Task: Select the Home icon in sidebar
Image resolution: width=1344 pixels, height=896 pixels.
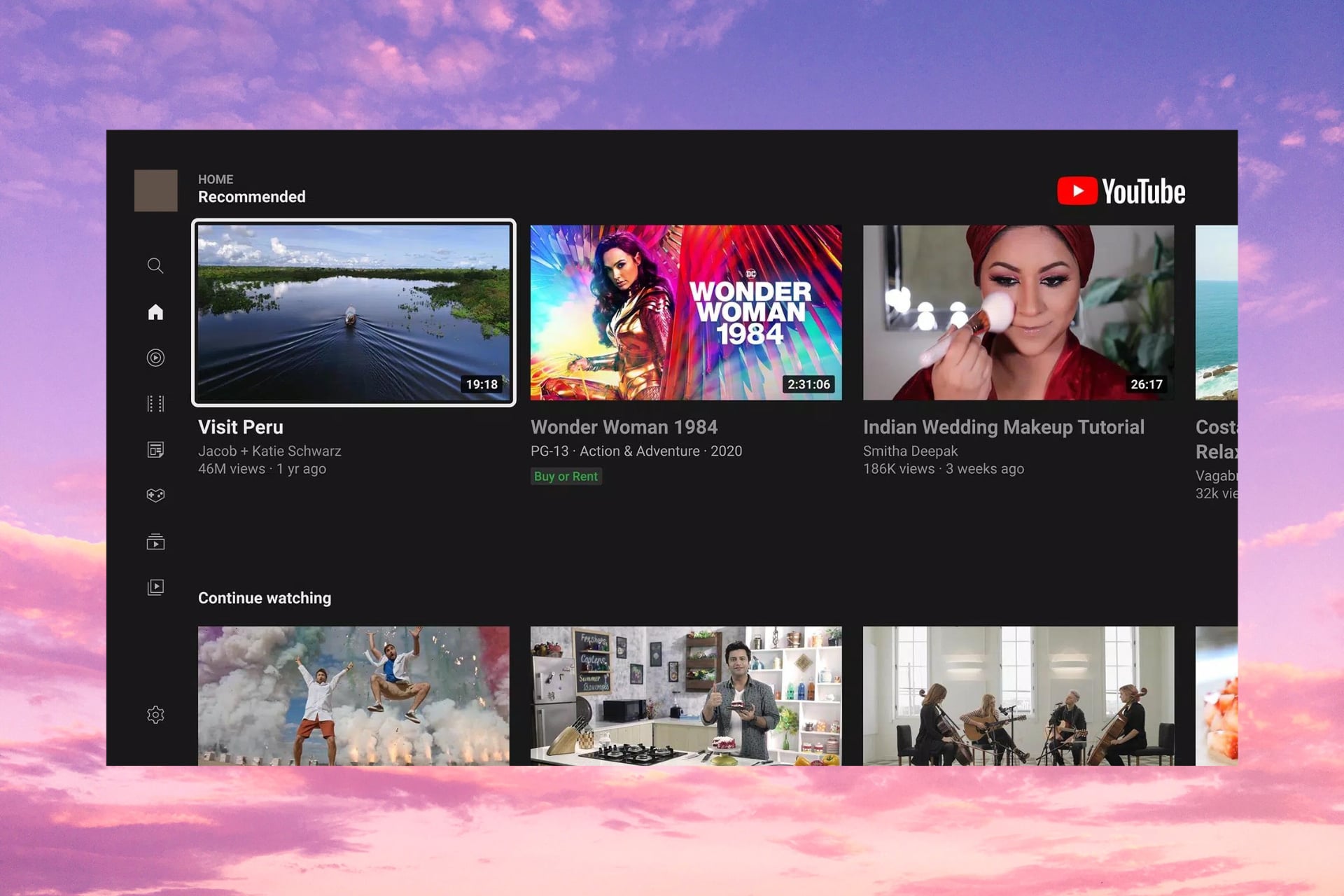Action: click(155, 311)
